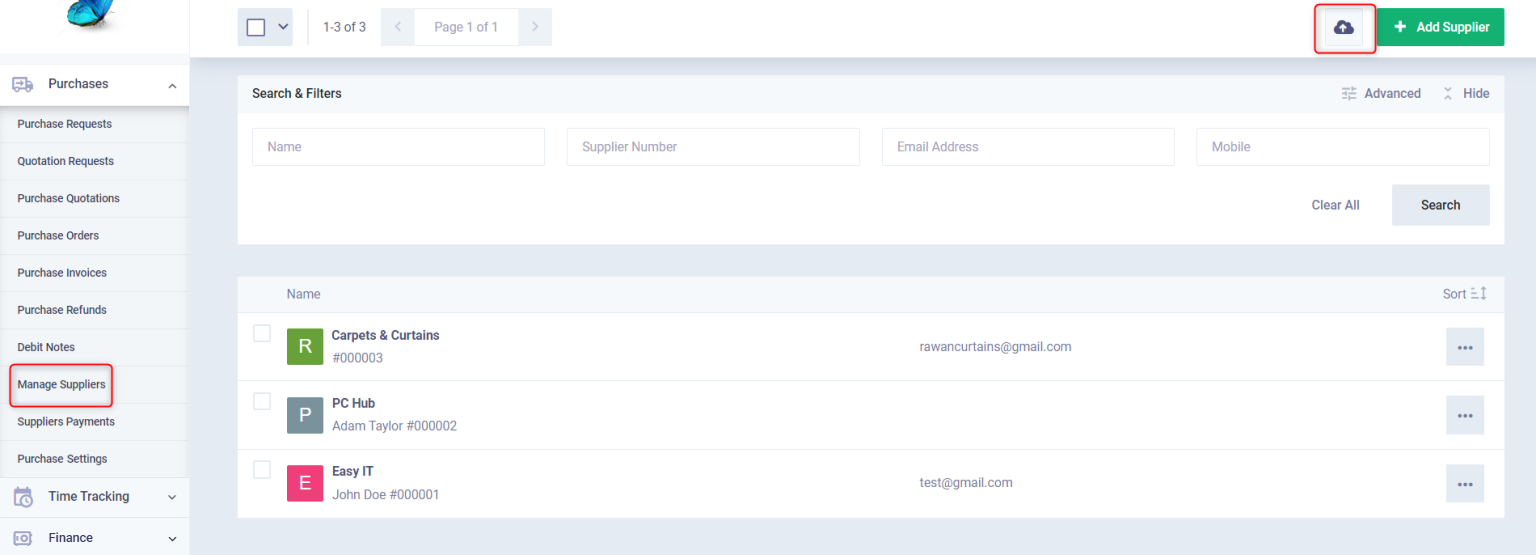
Task: Click the Add Supplier button
Action: 1440,27
